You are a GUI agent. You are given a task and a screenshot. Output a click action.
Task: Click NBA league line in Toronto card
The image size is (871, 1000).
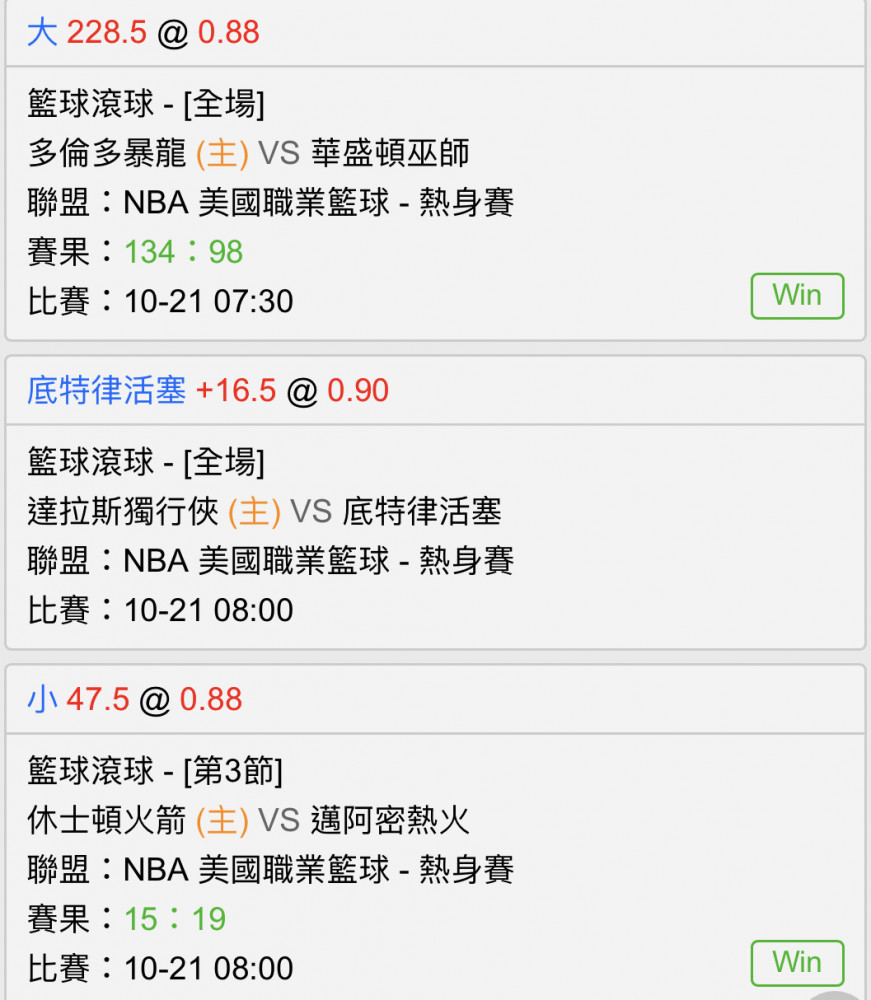270,202
